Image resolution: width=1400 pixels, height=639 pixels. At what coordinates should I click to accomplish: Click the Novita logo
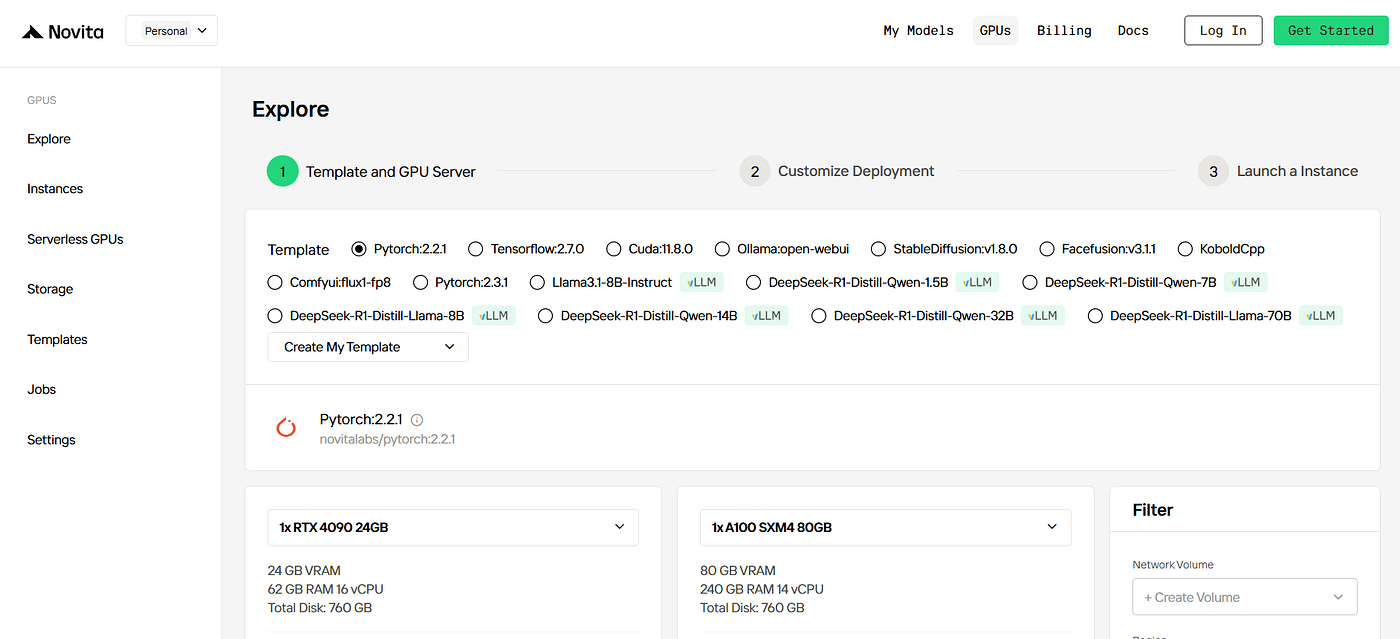click(x=63, y=31)
